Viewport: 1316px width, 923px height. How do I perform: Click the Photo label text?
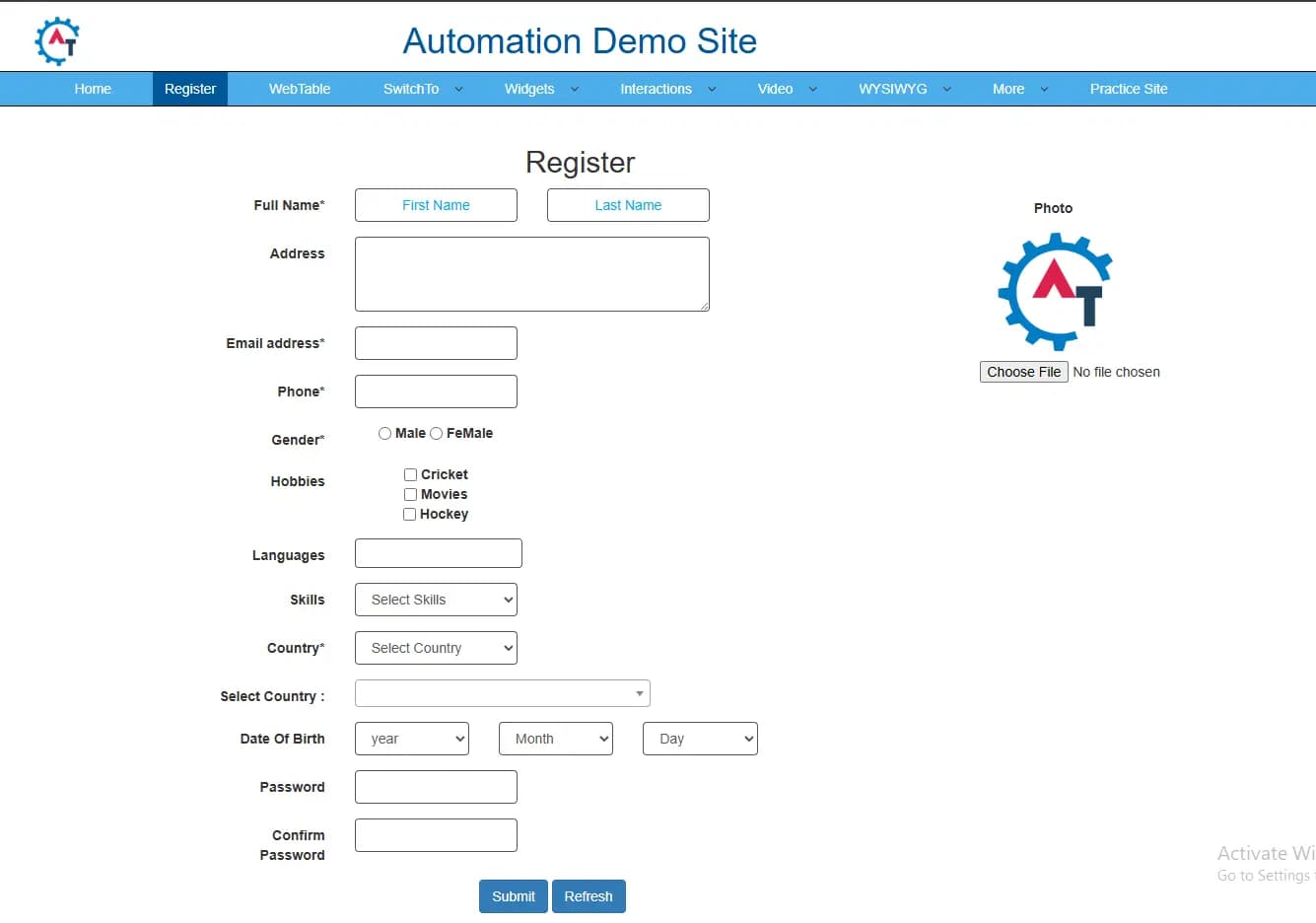click(x=1053, y=208)
